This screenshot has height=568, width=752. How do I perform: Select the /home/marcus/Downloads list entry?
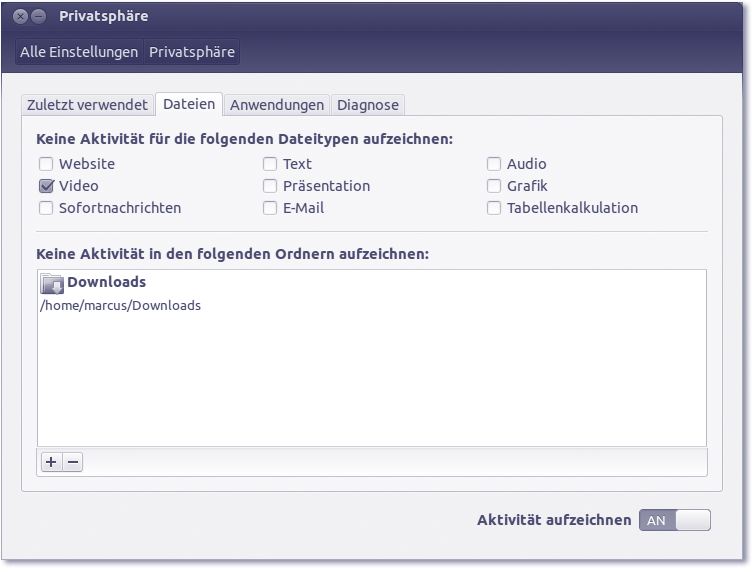pos(120,305)
